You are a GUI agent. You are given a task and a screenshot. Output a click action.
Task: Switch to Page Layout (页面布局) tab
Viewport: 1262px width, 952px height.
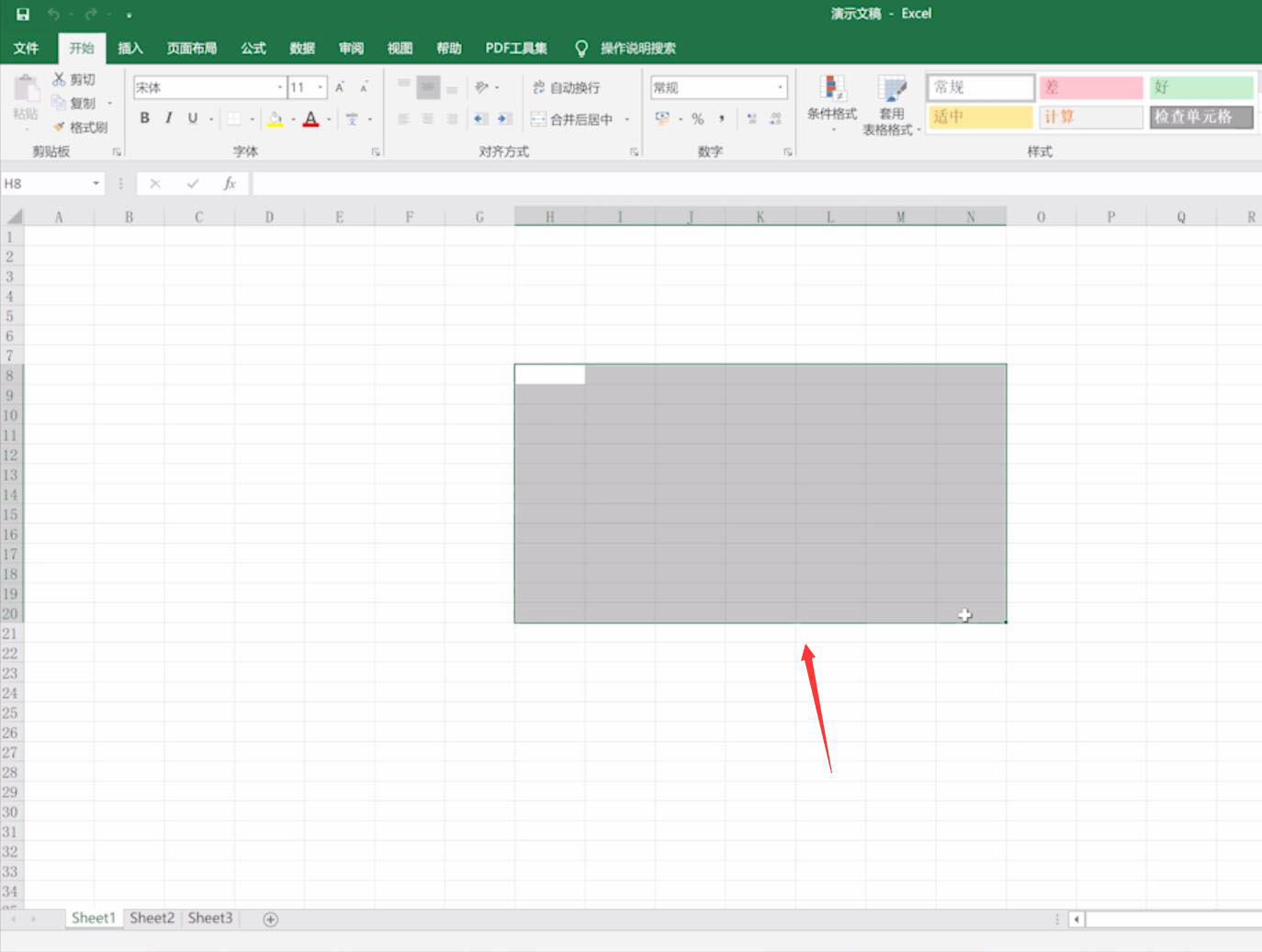191,48
